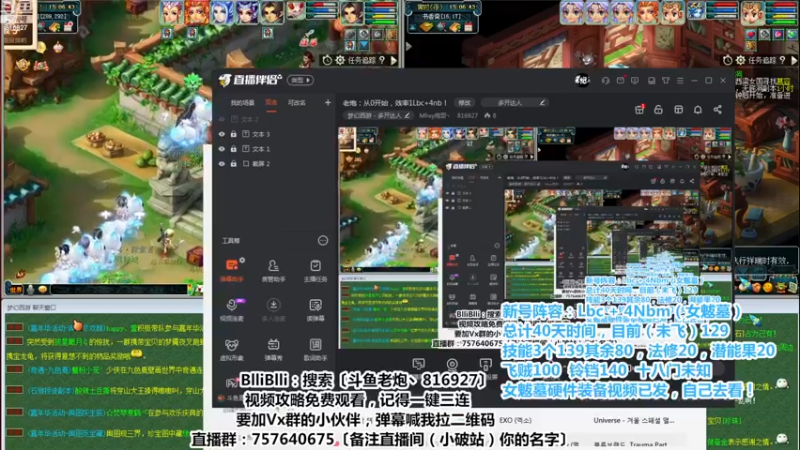Open the mail inbox icon

(x=620, y=81)
